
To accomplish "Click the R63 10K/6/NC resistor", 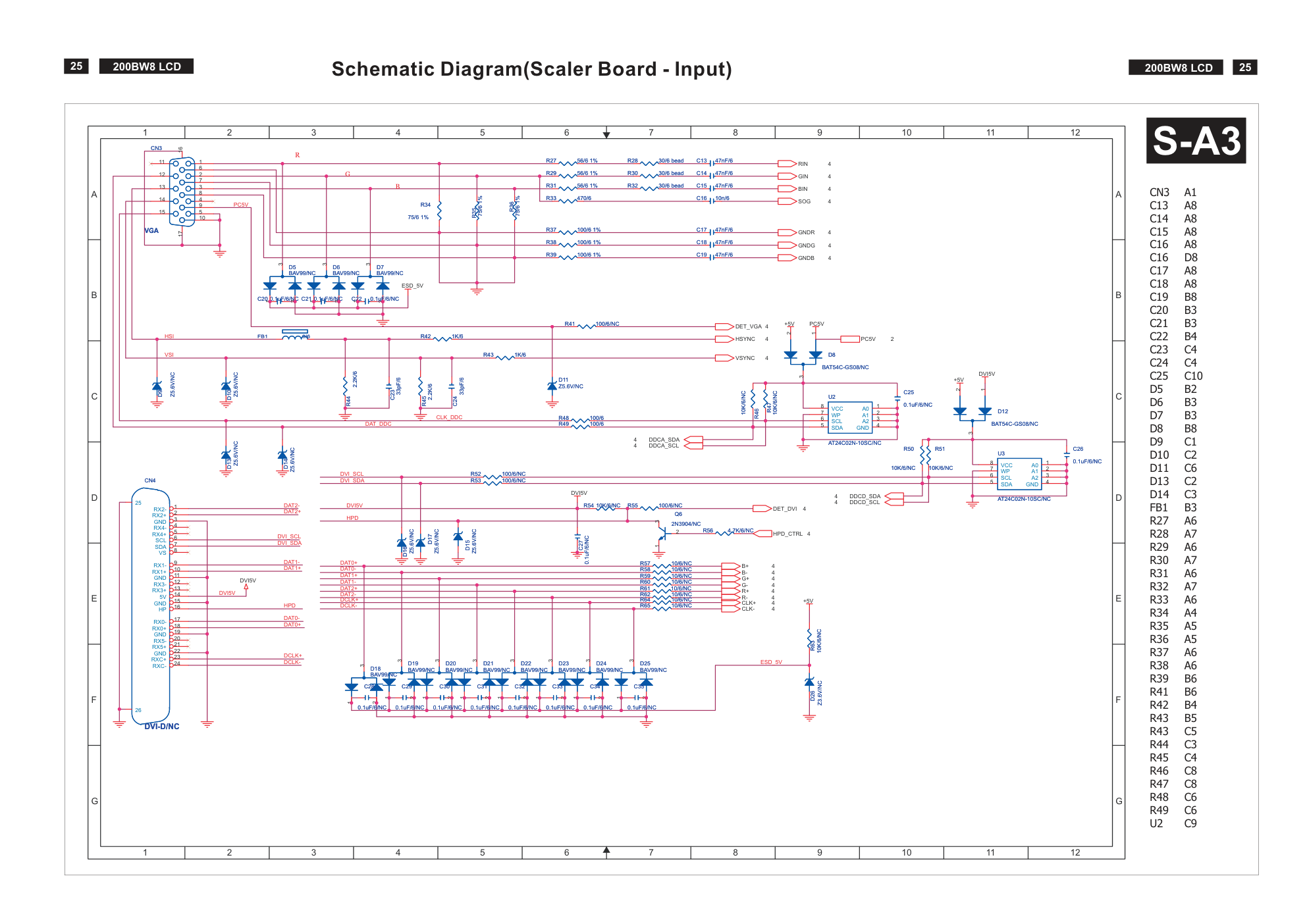I will point(809,638).
